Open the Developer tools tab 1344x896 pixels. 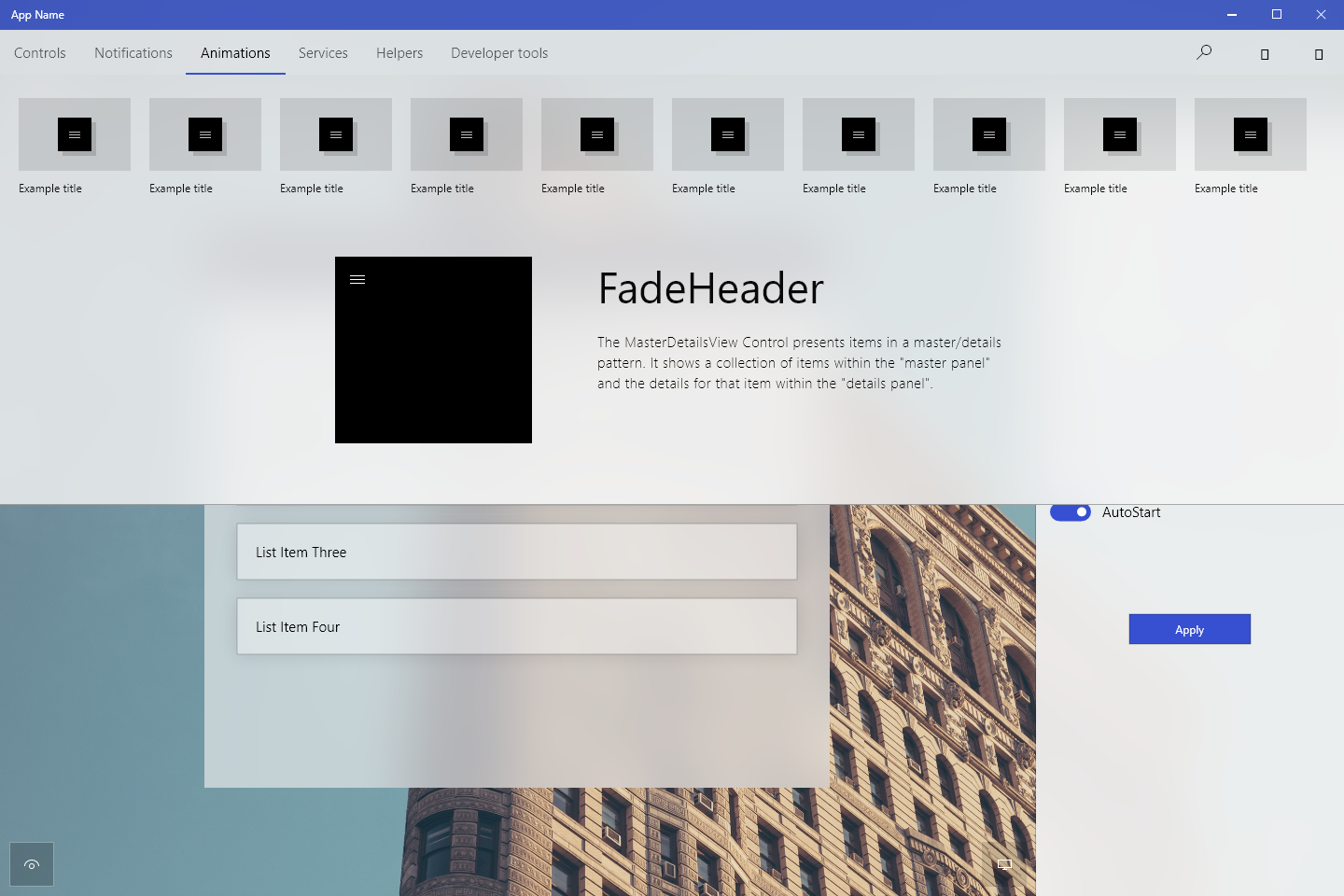pyautogui.click(x=499, y=53)
